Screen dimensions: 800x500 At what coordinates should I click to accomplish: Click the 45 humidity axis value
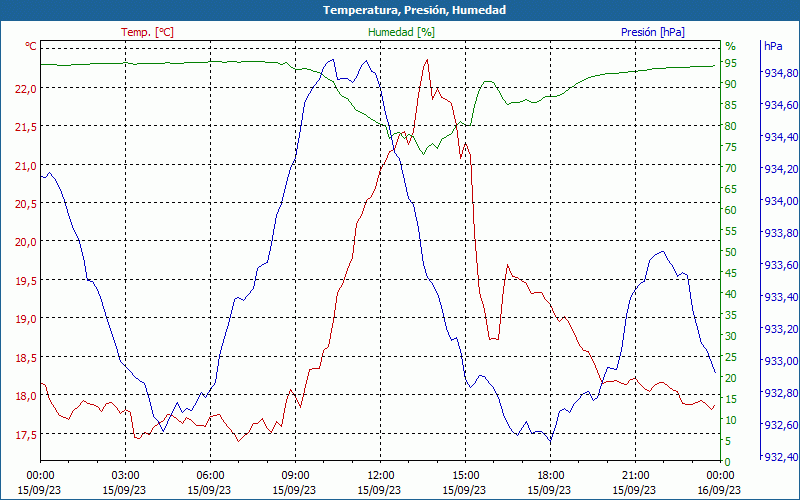tap(731, 273)
